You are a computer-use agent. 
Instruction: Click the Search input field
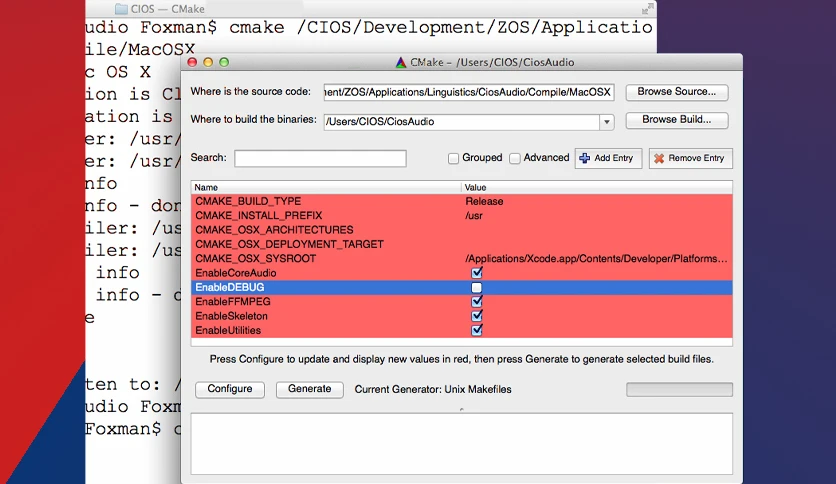point(320,158)
